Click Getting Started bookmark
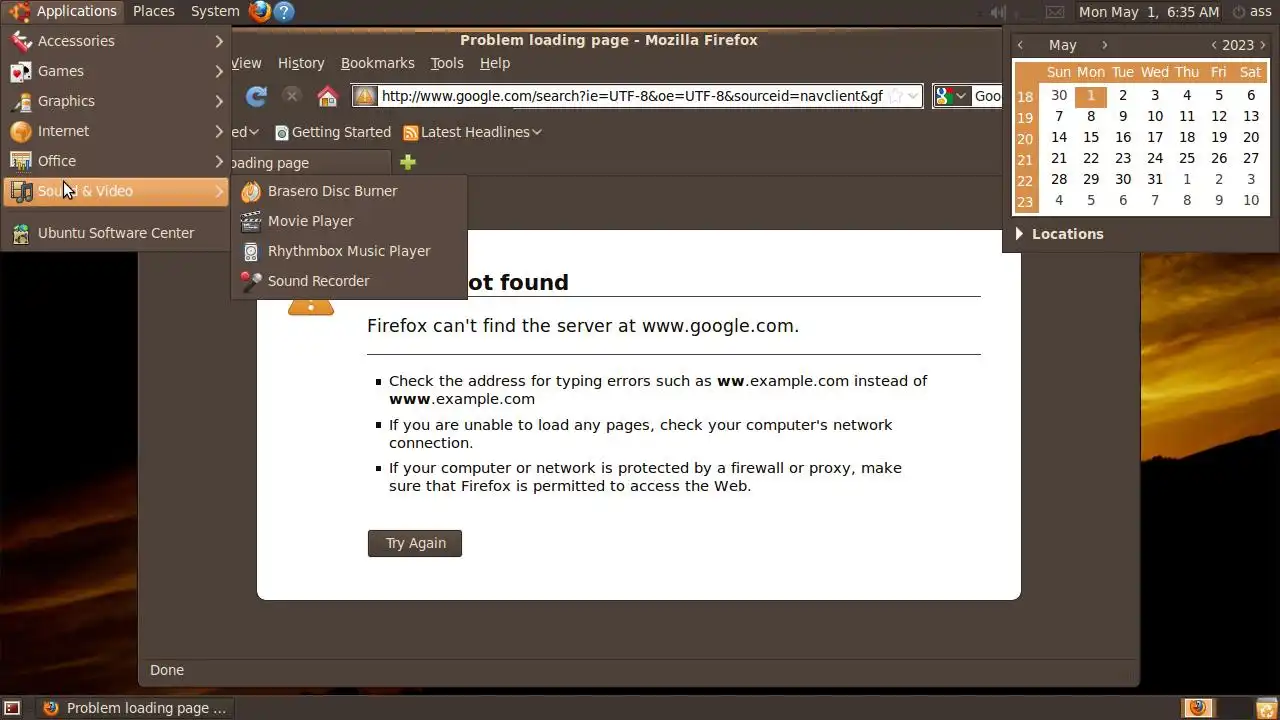The height and width of the screenshot is (720, 1280). point(333,132)
